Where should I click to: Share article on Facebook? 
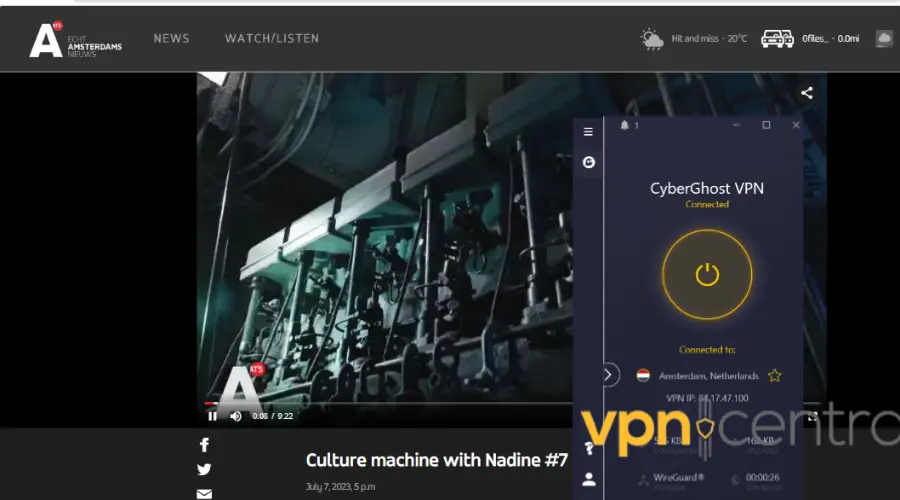204,445
